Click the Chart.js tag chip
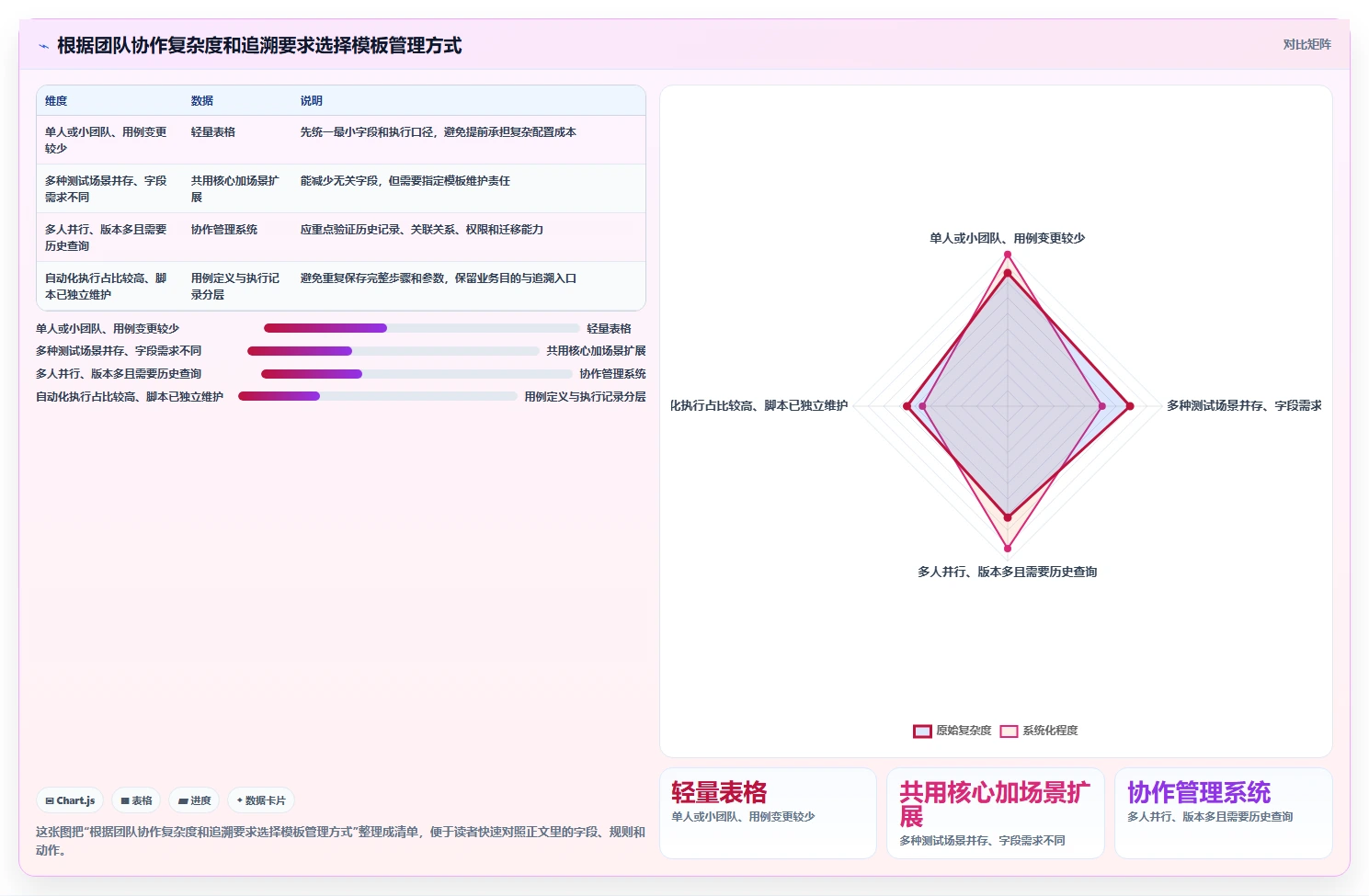Viewport: 1369px width, 896px height. pyautogui.click(x=70, y=800)
